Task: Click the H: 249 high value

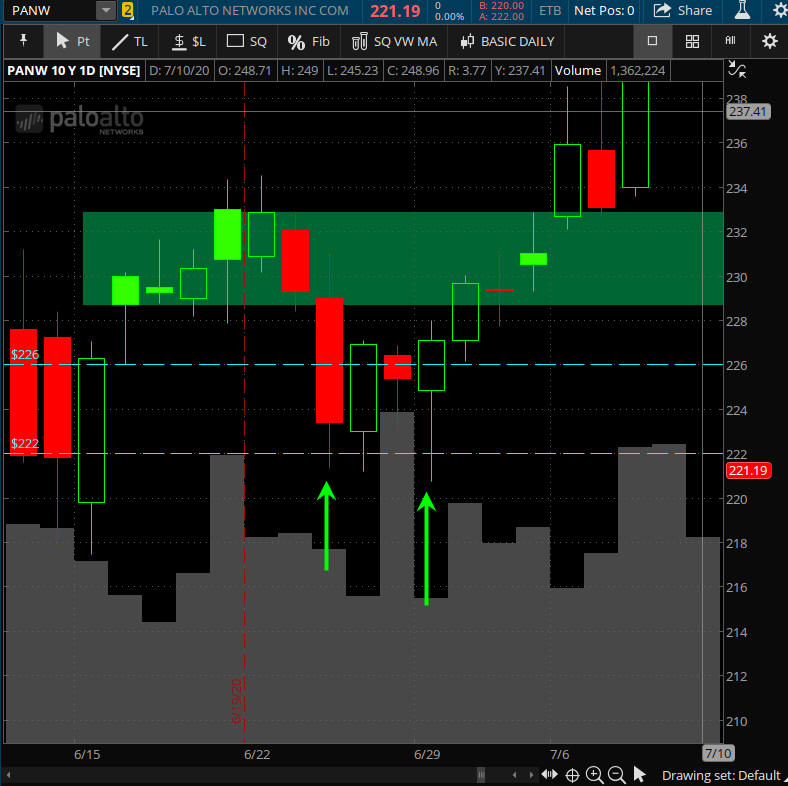Action: 300,70
